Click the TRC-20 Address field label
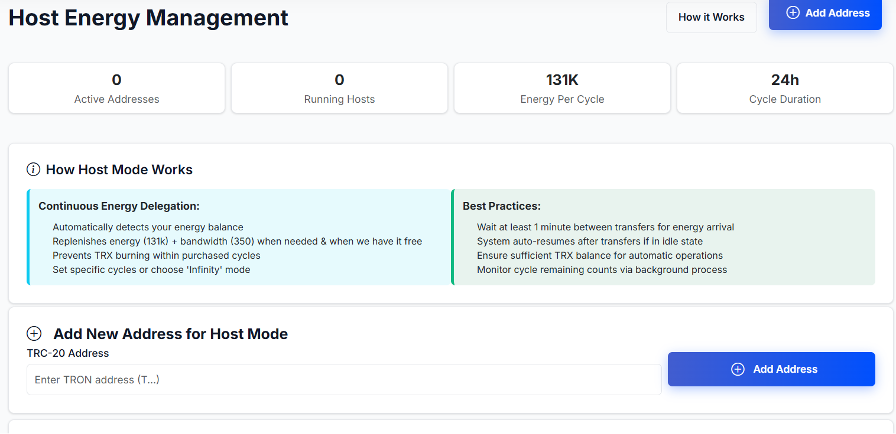Image resolution: width=896 pixels, height=434 pixels. (67, 353)
